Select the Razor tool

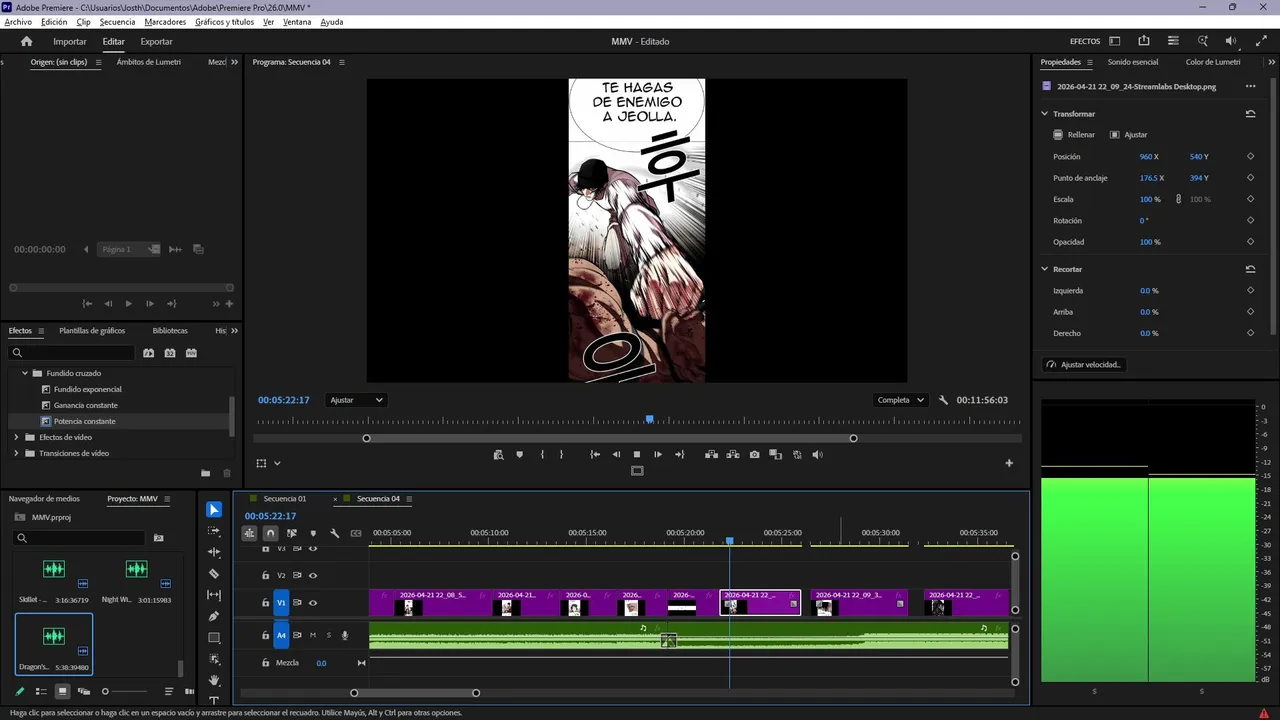214,574
